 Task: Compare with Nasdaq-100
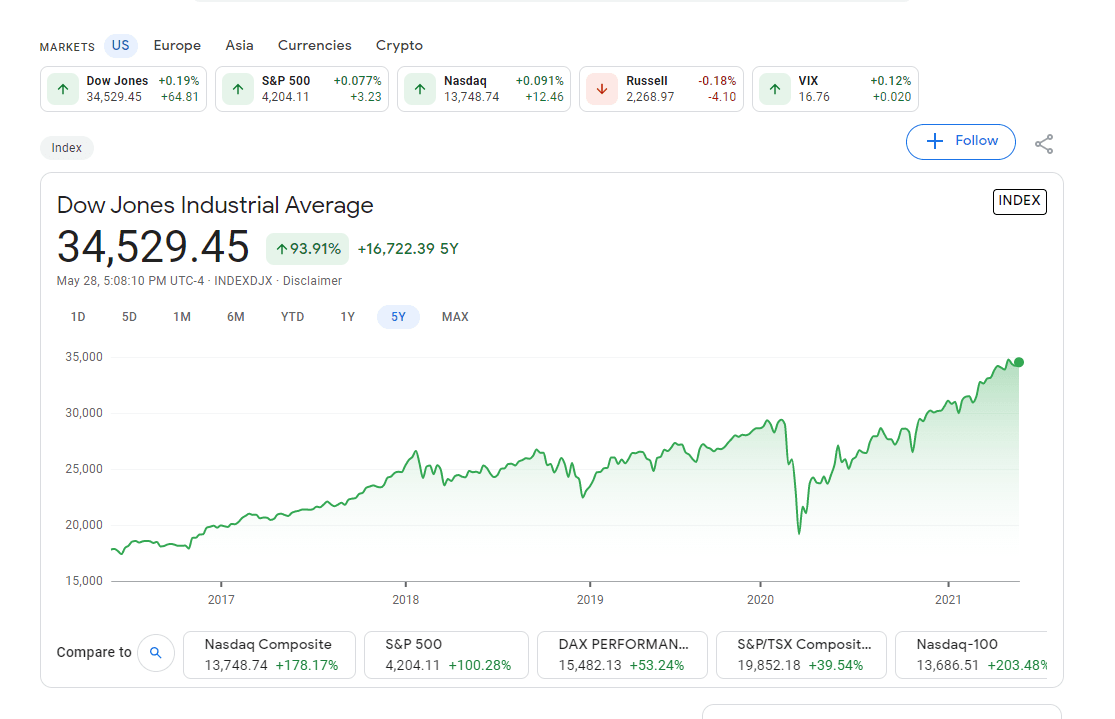pos(971,654)
